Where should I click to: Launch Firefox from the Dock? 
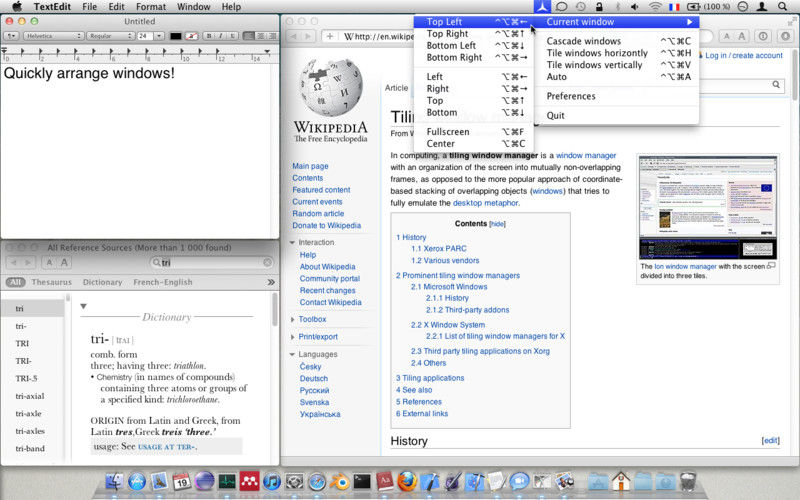pyautogui.click(x=407, y=481)
